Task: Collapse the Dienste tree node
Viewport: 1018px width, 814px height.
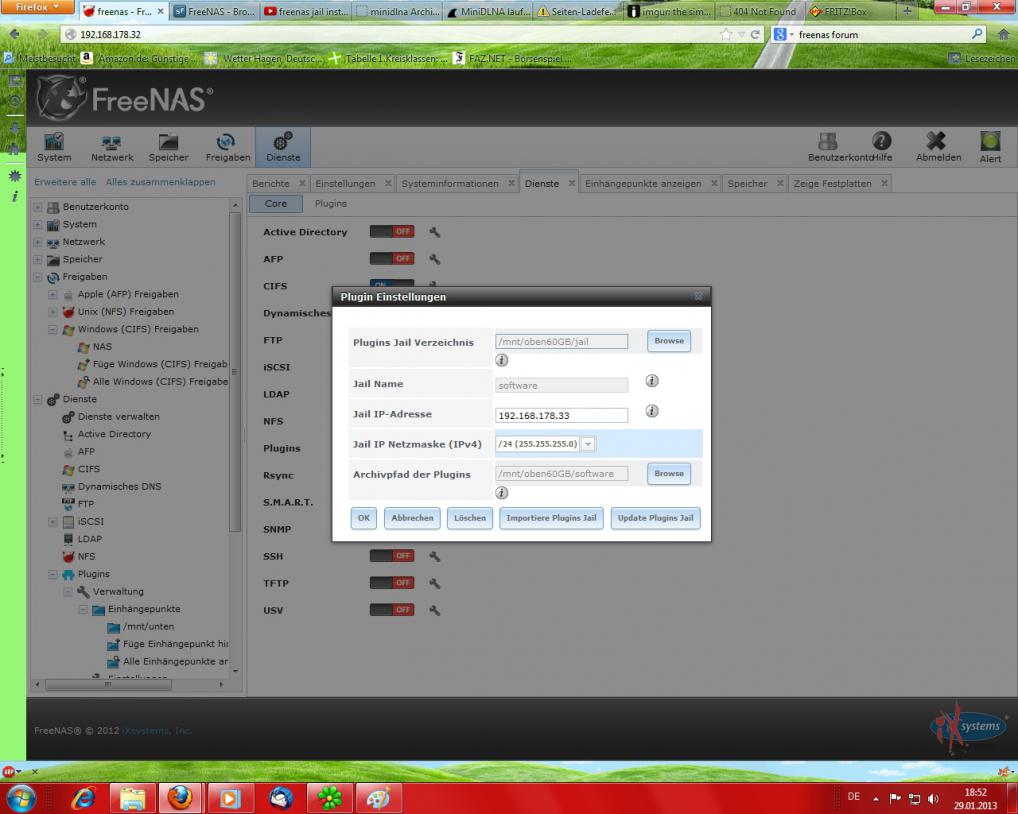Action: pos(38,399)
